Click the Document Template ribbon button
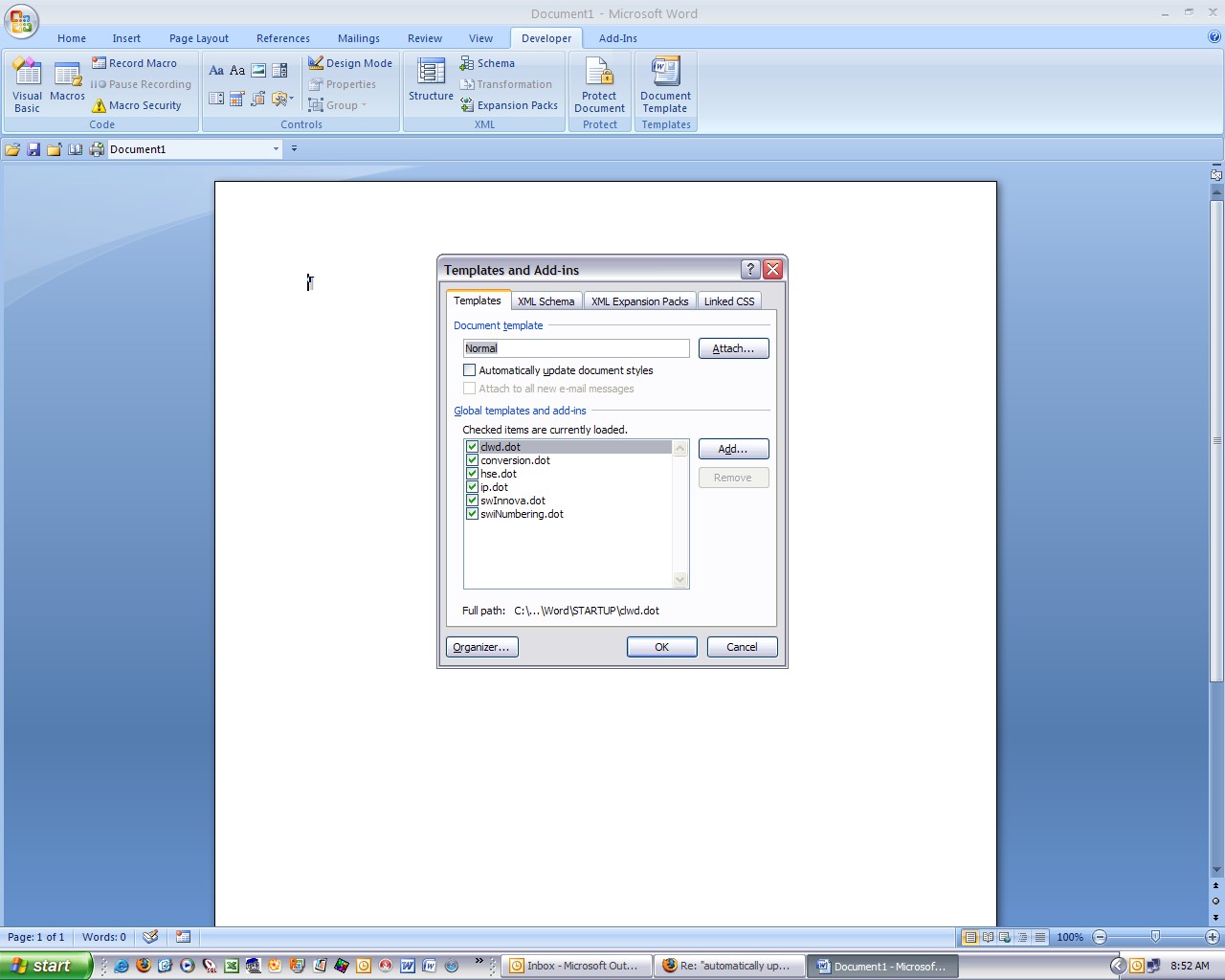This screenshot has width=1225, height=980. (665, 85)
